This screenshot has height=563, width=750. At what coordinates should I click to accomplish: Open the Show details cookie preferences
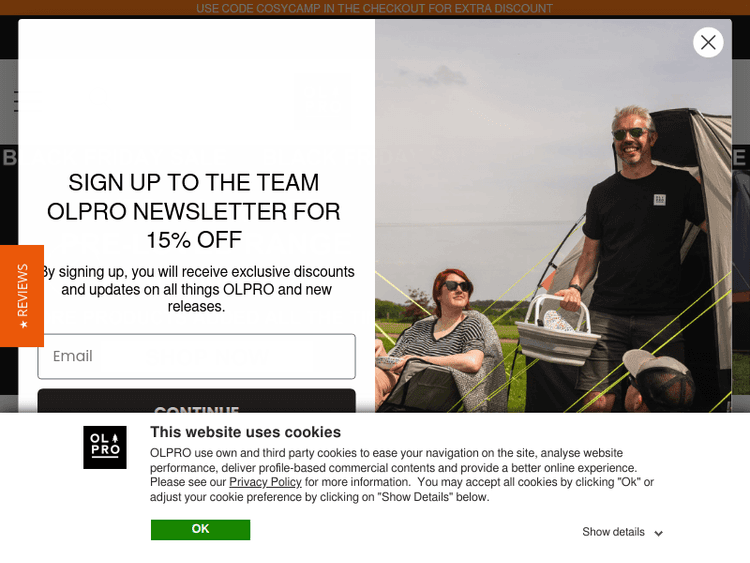tap(622, 532)
